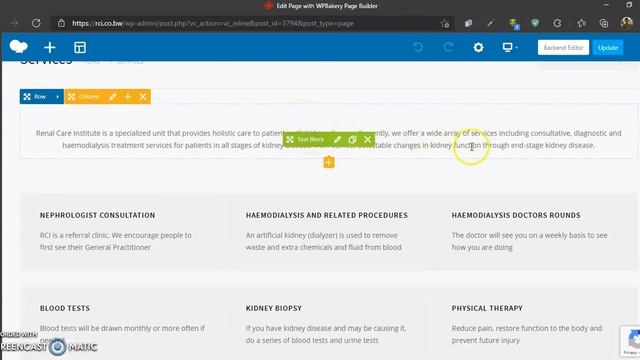640x360 pixels.
Task: Open the templates layout icon
Action: (x=80, y=47)
